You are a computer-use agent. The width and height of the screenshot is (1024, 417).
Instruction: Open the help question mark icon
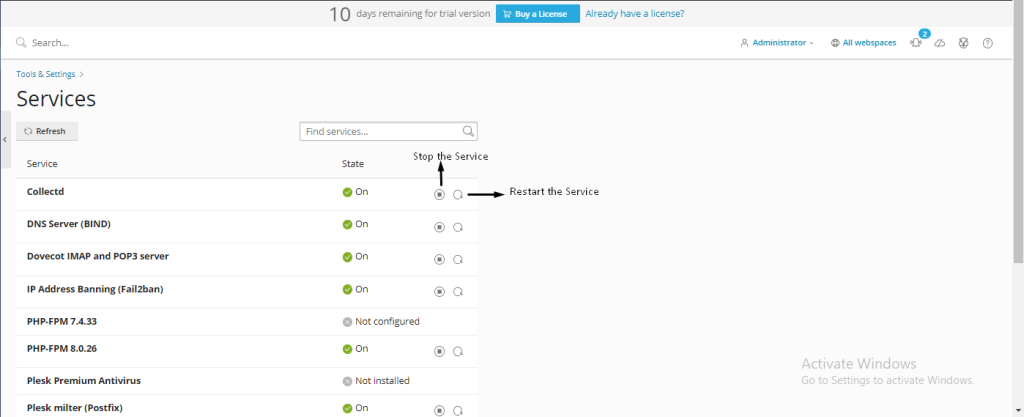click(987, 43)
